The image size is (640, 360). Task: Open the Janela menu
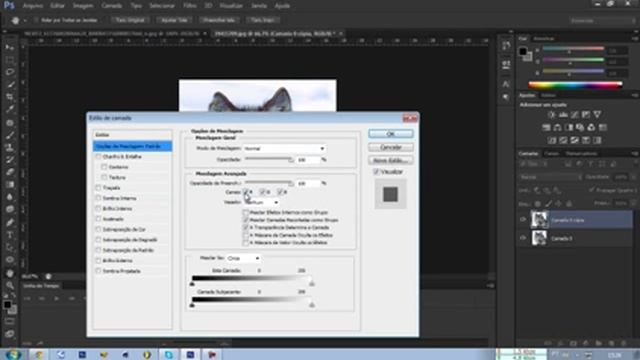tap(259, 6)
